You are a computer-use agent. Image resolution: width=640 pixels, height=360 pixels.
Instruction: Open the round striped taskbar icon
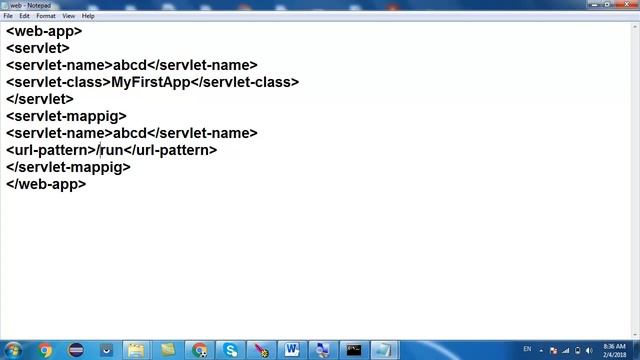point(76,350)
